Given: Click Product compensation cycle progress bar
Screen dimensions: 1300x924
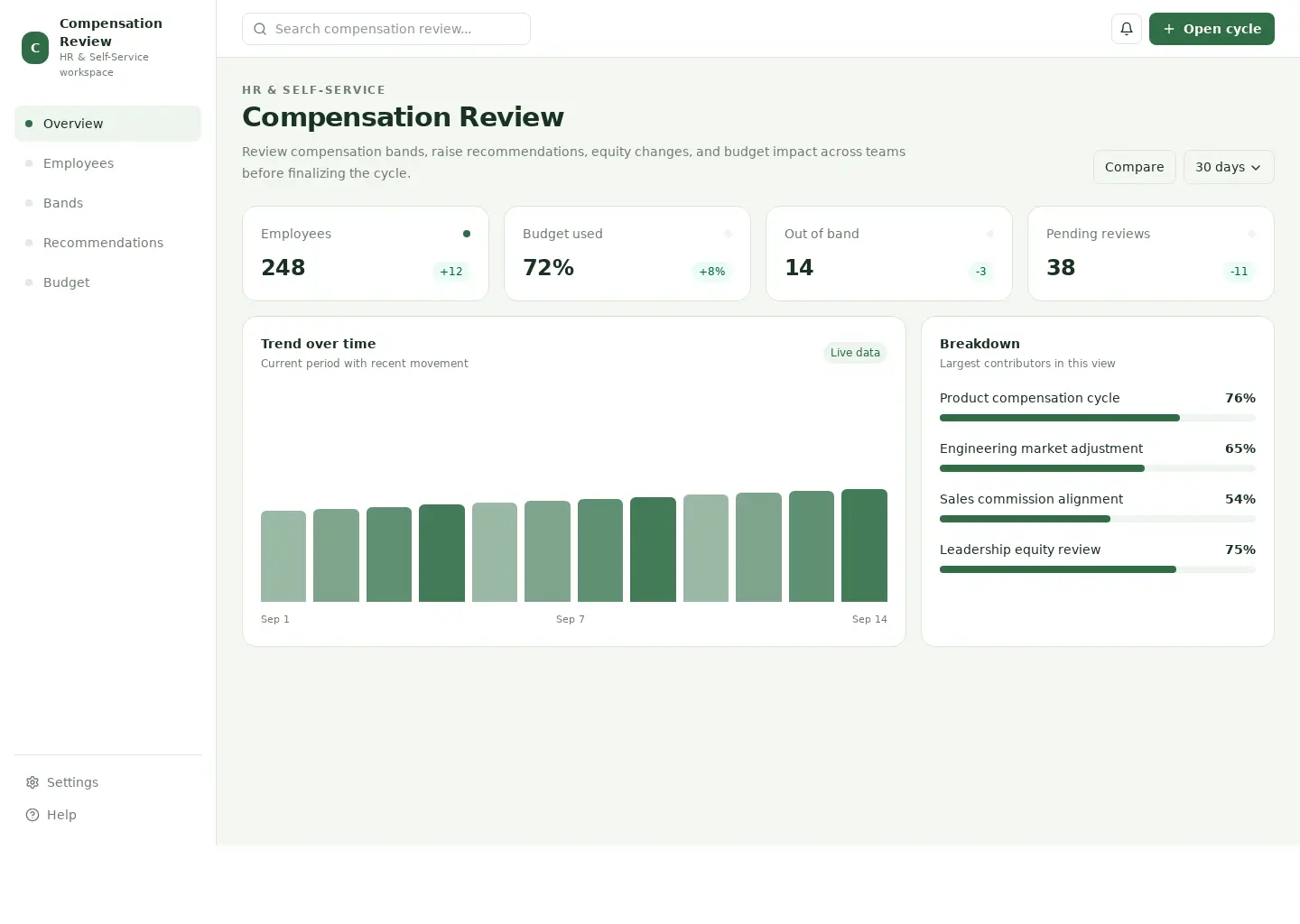Looking at the screenshot, I should [x=1098, y=418].
